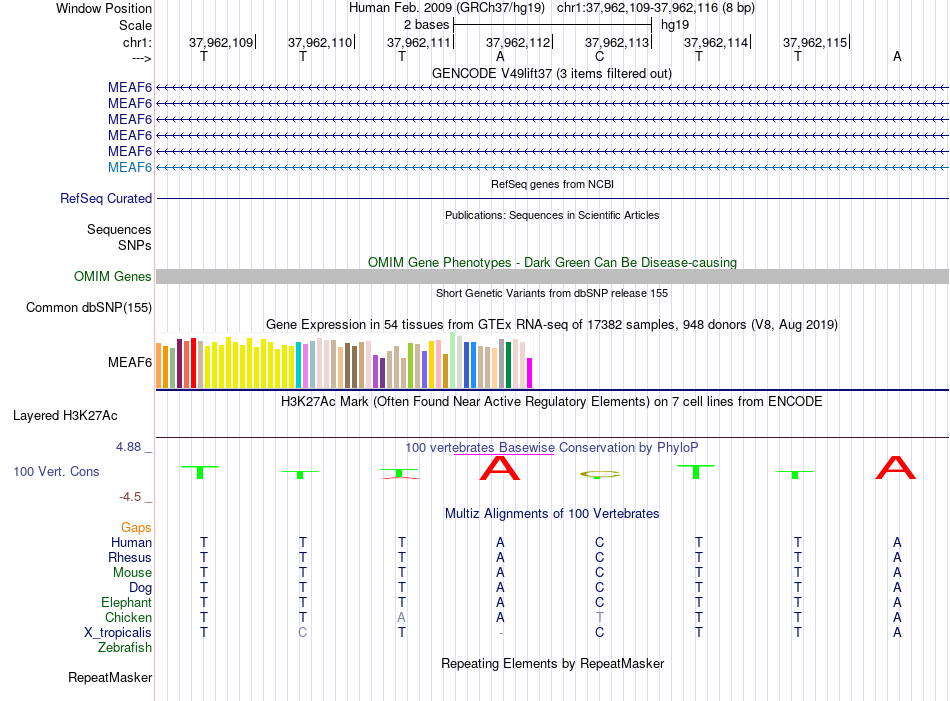Click the magenta last bar in GTEx chart
This screenshot has width=950, height=701.
[530, 373]
